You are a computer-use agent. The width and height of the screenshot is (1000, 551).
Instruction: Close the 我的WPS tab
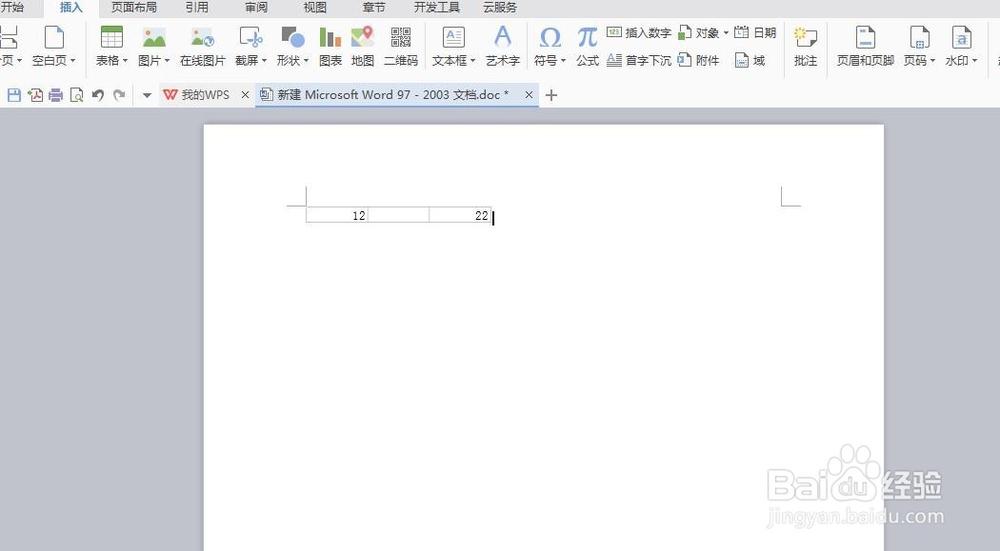[x=245, y=95]
